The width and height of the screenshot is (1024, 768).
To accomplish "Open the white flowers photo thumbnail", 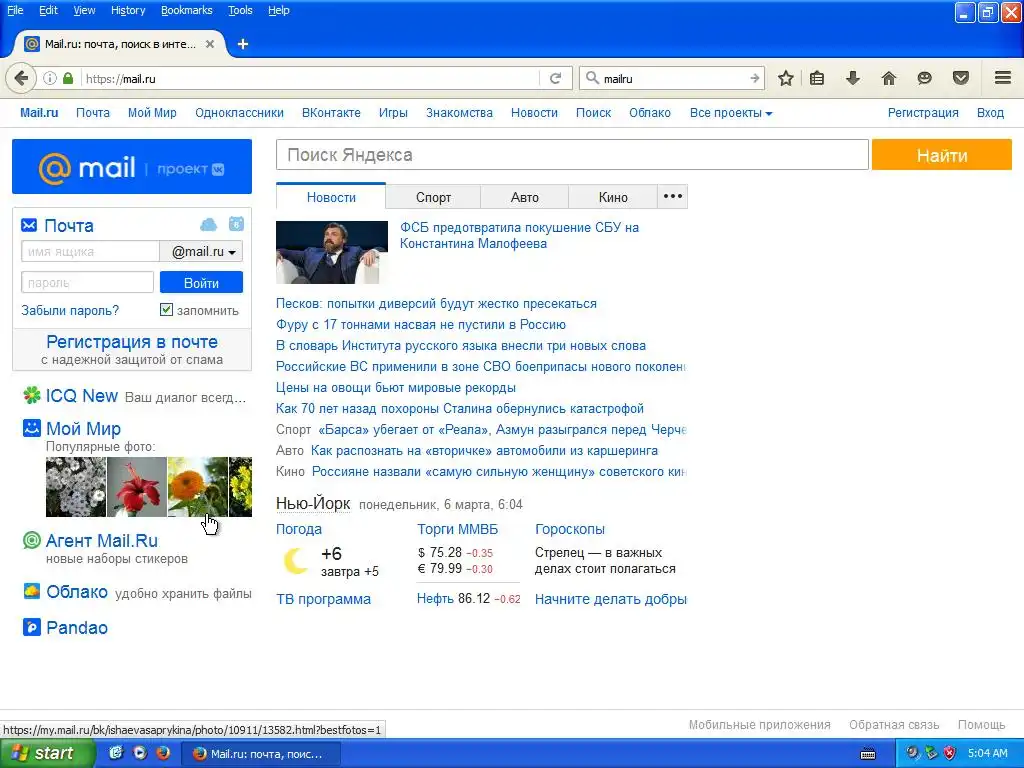I will click(76, 487).
